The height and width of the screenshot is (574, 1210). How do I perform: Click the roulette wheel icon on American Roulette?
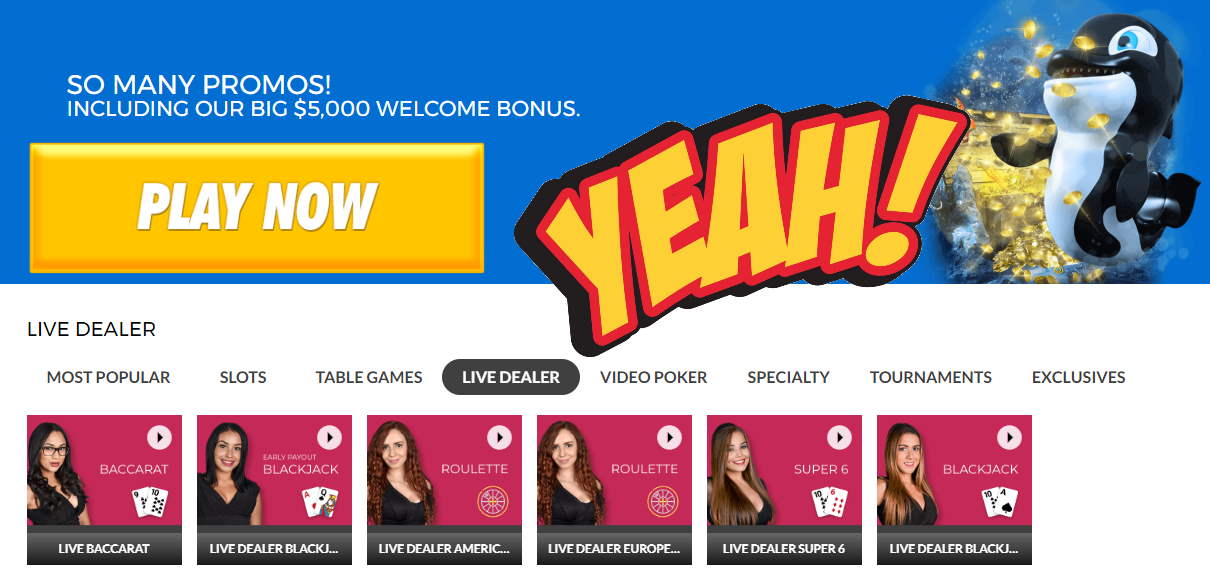(x=491, y=501)
